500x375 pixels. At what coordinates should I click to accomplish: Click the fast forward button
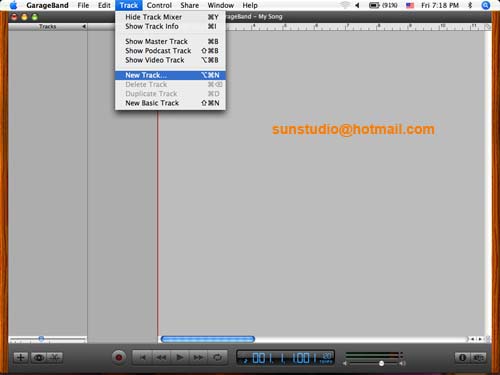[x=199, y=358]
